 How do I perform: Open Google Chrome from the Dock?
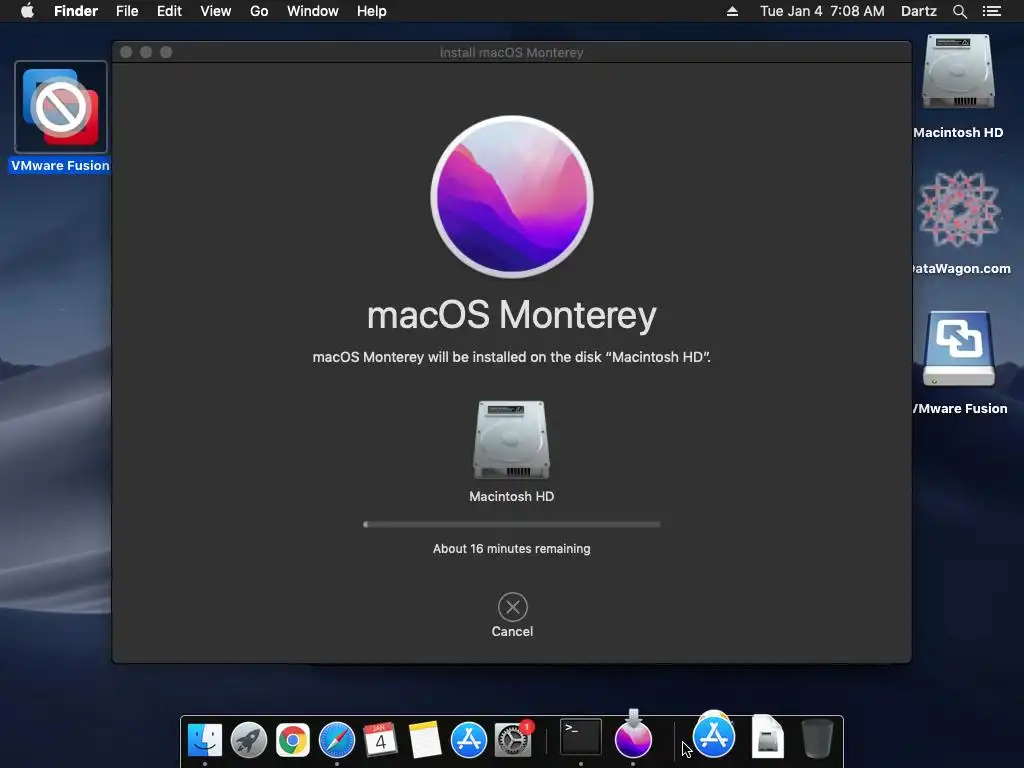(293, 740)
